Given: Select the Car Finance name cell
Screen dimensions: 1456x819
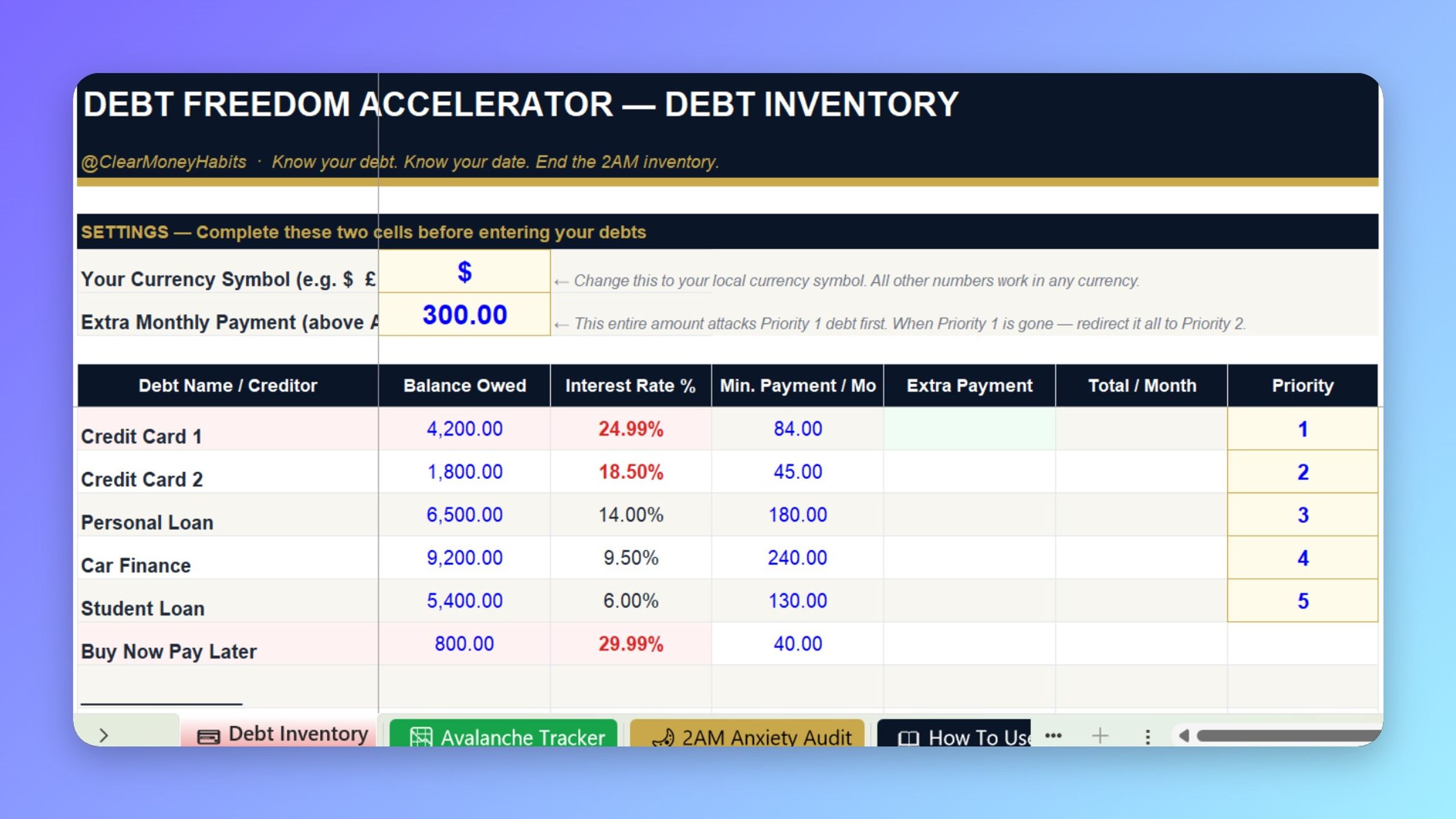Looking at the screenshot, I should 227,558.
